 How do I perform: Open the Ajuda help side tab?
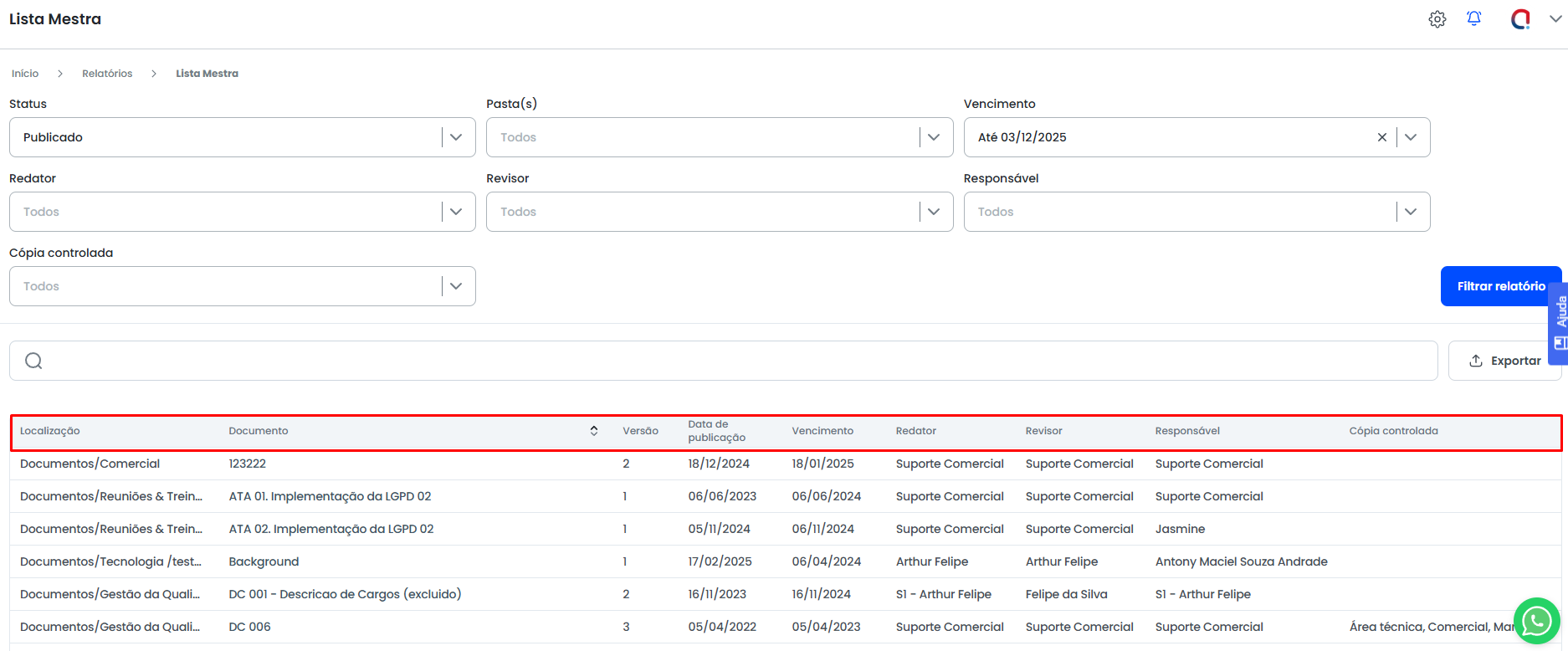coord(1560,323)
